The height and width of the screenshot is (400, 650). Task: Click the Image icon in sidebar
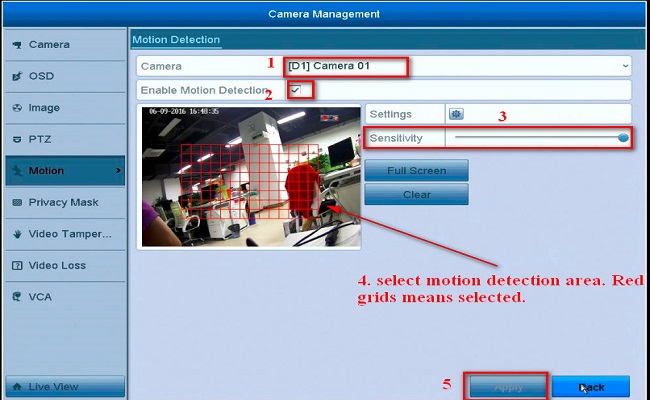(17, 108)
